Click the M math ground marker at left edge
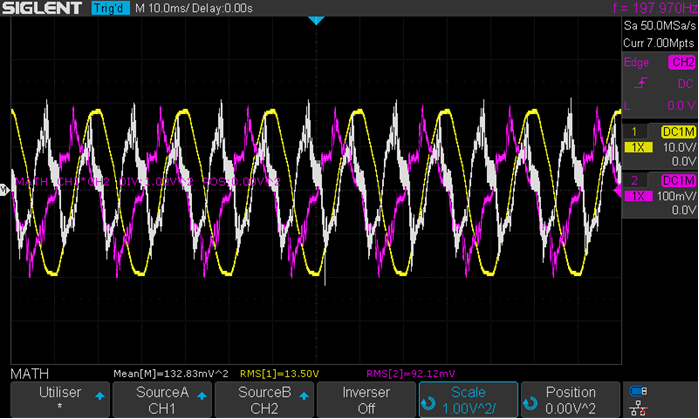 [x=4, y=190]
